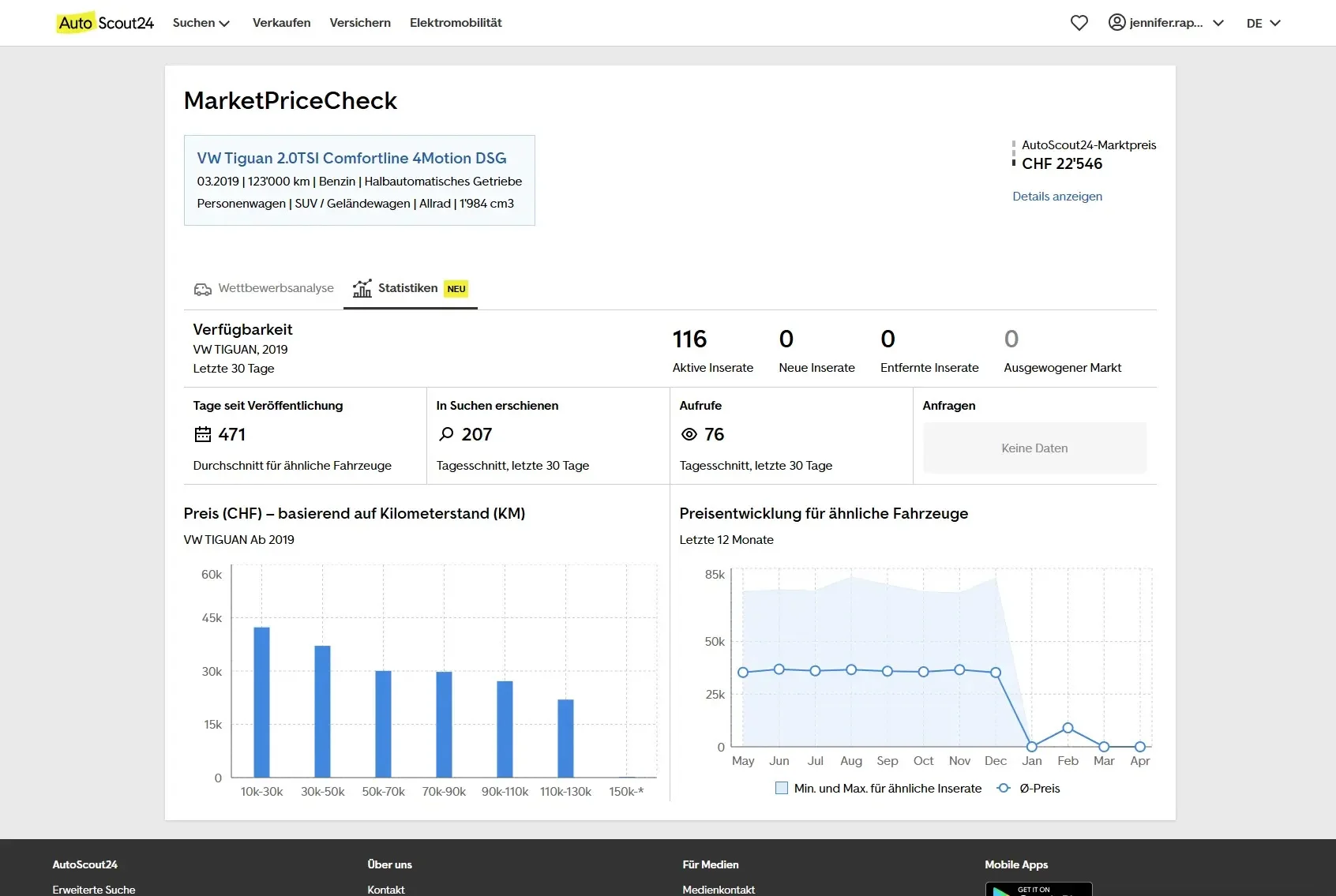Screen dimensions: 1336x896
Task: Click the Feb data point on price chart
Action: (x=1068, y=728)
